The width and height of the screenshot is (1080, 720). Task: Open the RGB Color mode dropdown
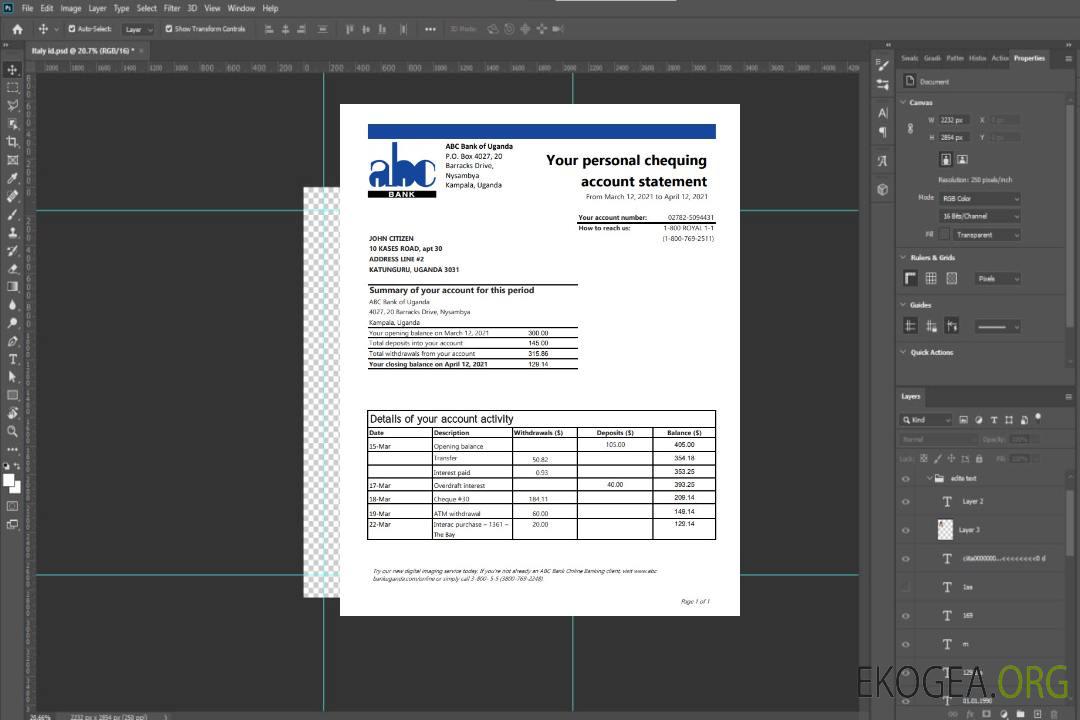click(x=979, y=198)
